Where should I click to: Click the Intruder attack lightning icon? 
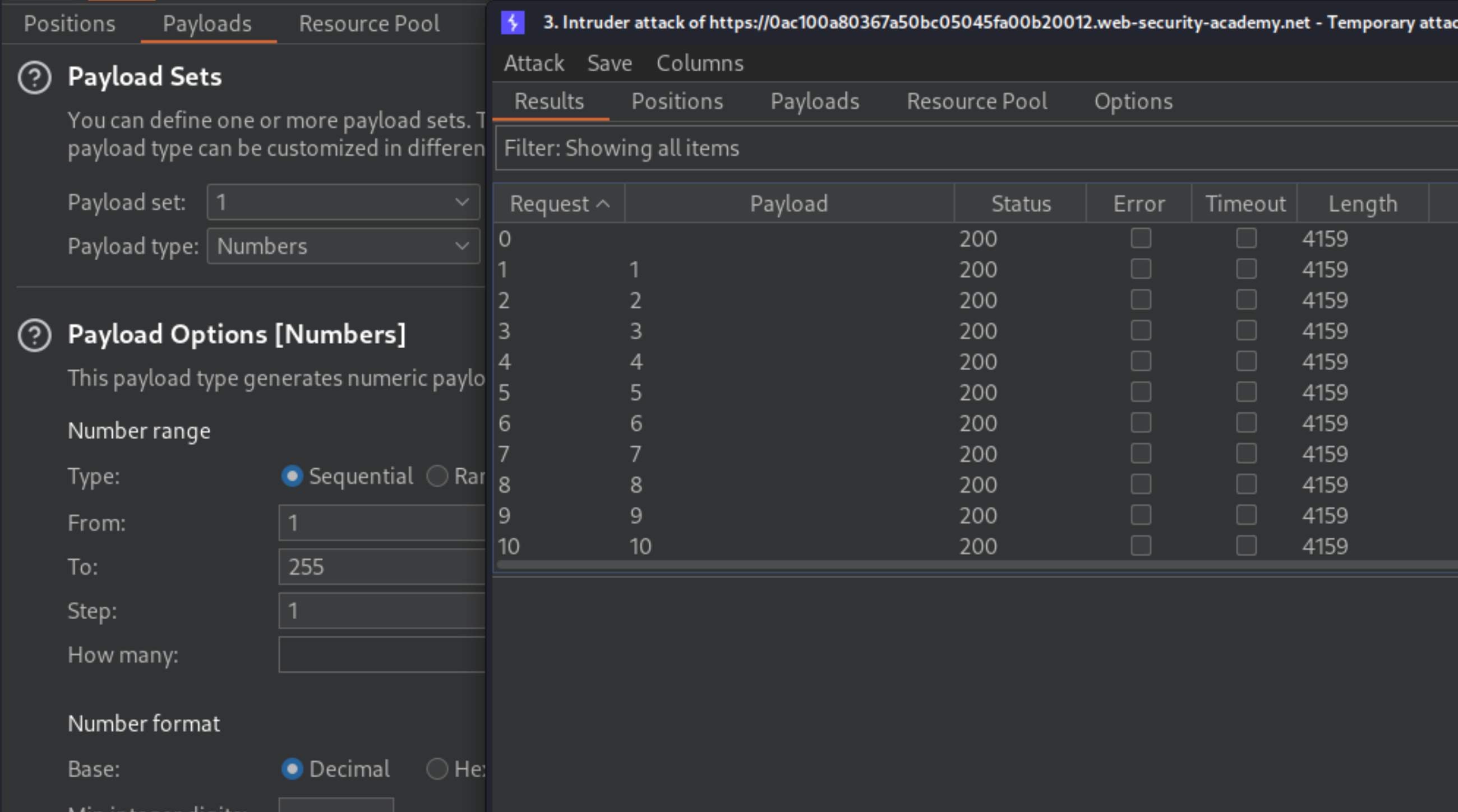[x=513, y=22]
